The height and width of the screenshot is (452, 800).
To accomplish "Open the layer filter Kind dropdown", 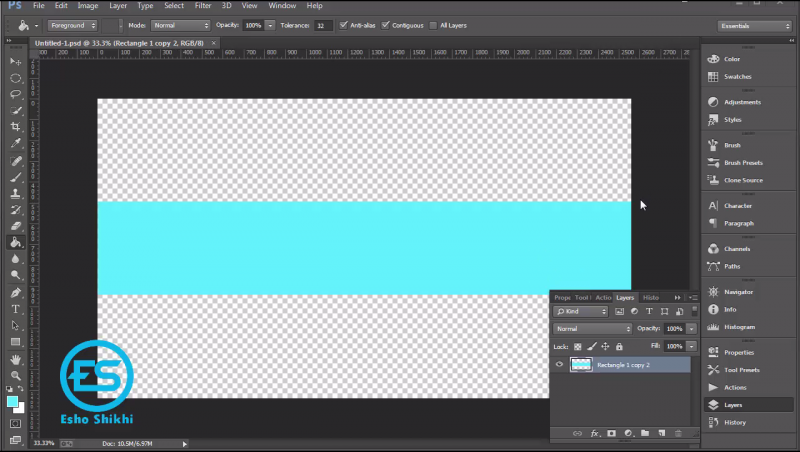I will coord(581,311).
